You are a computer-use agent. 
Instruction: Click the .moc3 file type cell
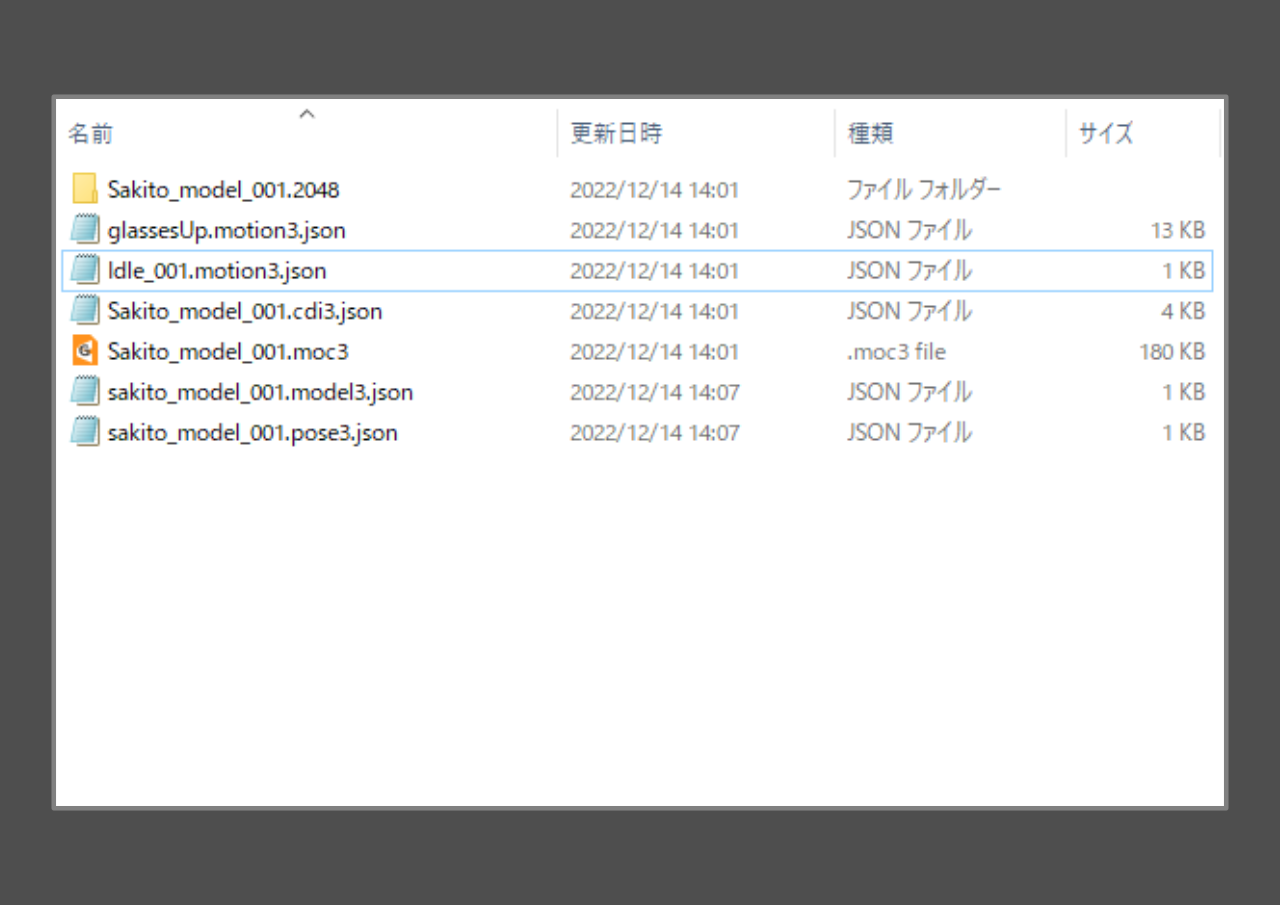896,352
